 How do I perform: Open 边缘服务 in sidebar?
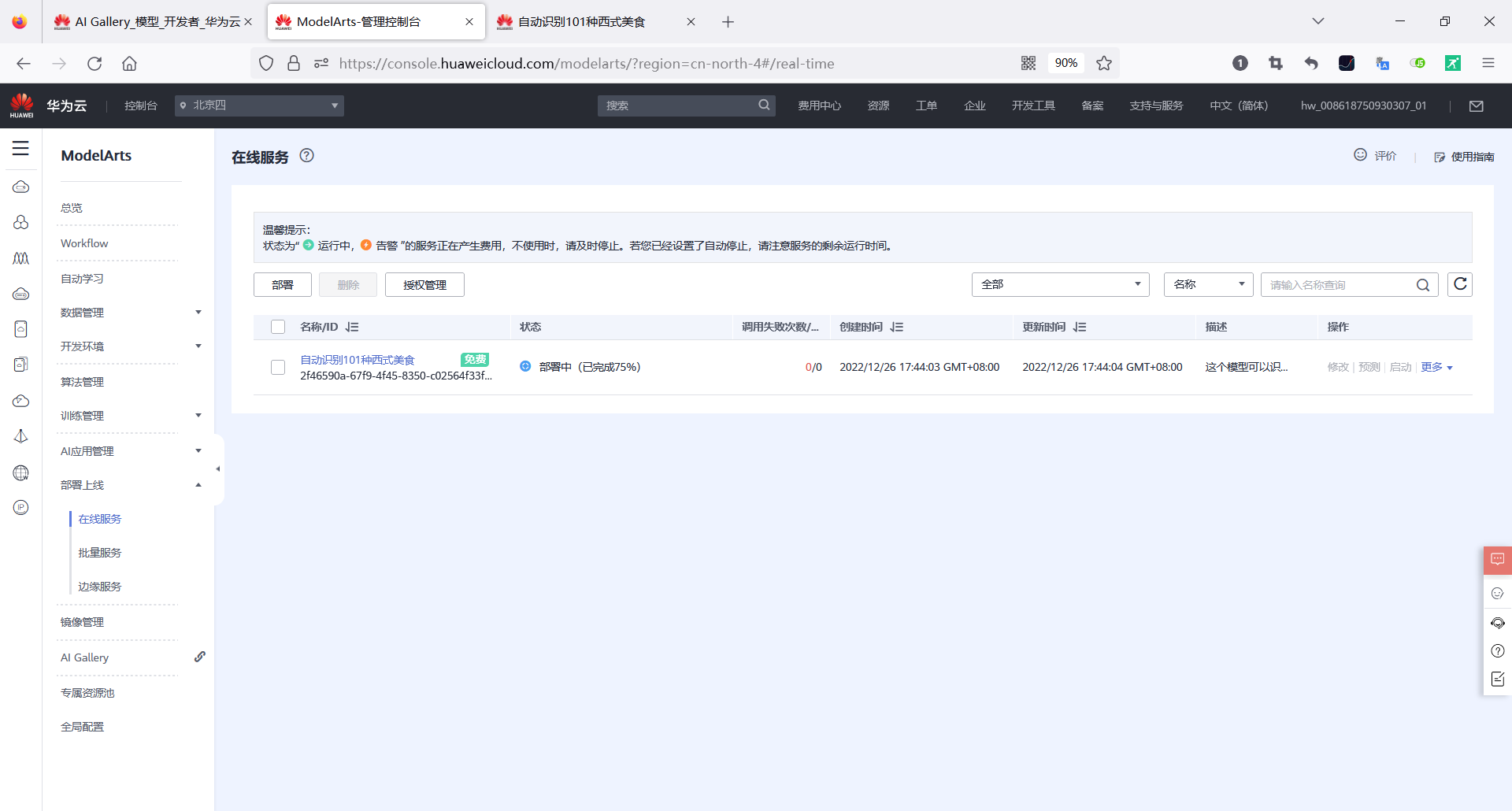[x=100, y=587]
